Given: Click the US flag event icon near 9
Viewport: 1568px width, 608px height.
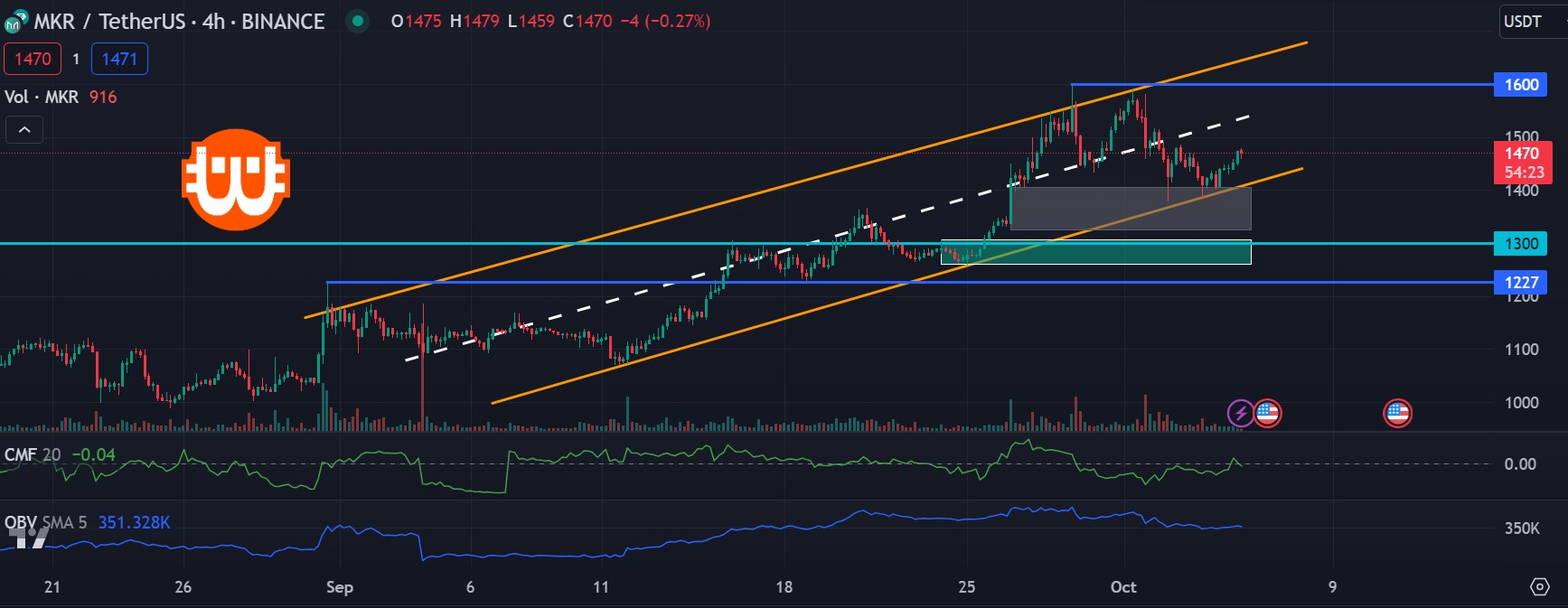Looking at the screenshot, I should point(1397,414).
